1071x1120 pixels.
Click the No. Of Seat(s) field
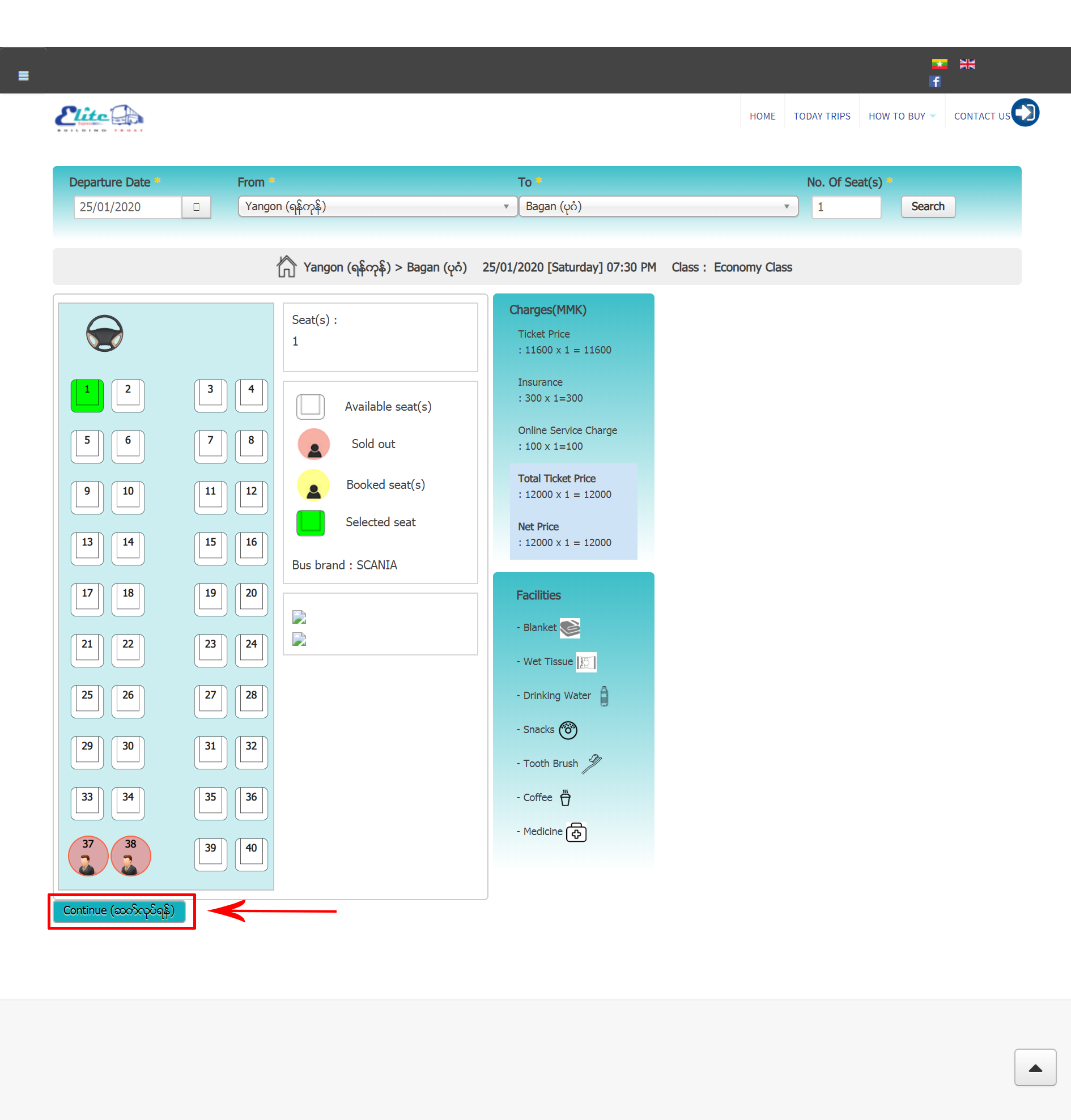tap(845, 207)
